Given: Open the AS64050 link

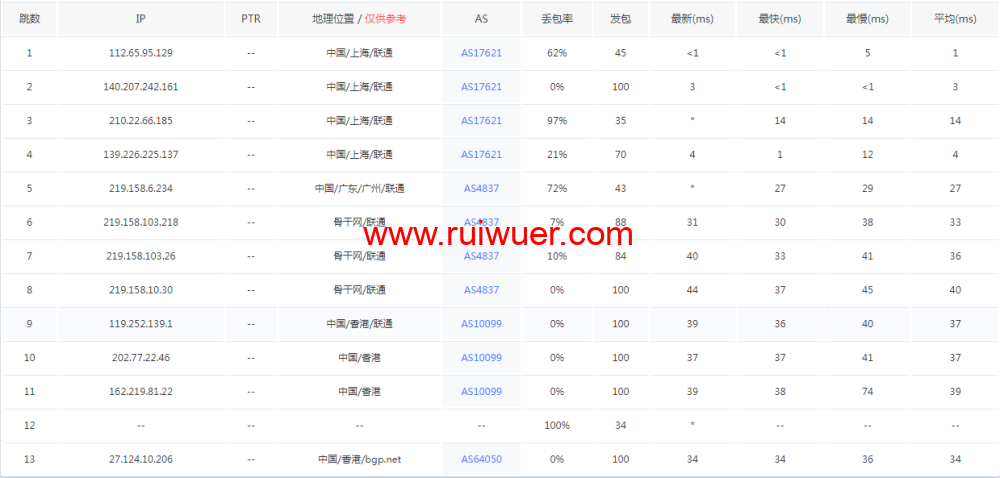Looking at the screenshot, I should coord(481,459).
